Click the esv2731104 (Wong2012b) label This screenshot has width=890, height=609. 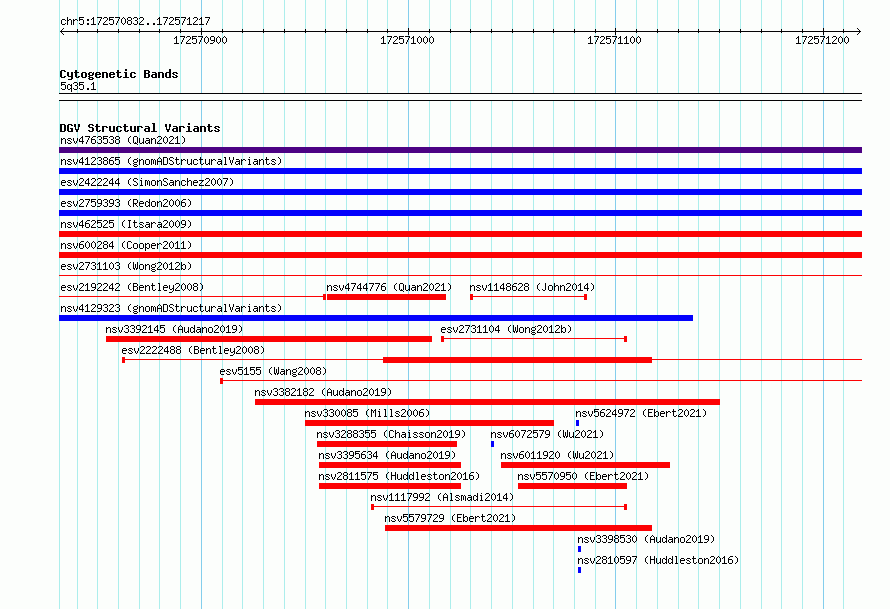click(506, 329)
